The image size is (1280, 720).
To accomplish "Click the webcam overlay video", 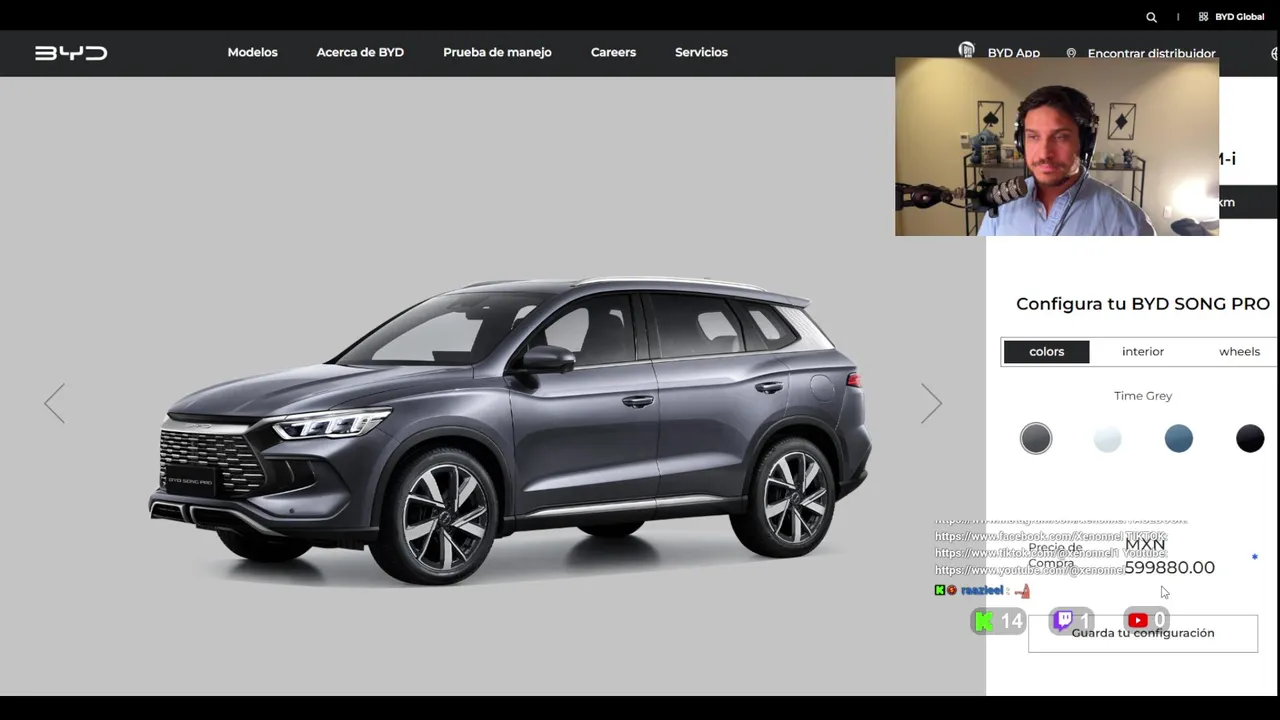I will (1057, 146).
